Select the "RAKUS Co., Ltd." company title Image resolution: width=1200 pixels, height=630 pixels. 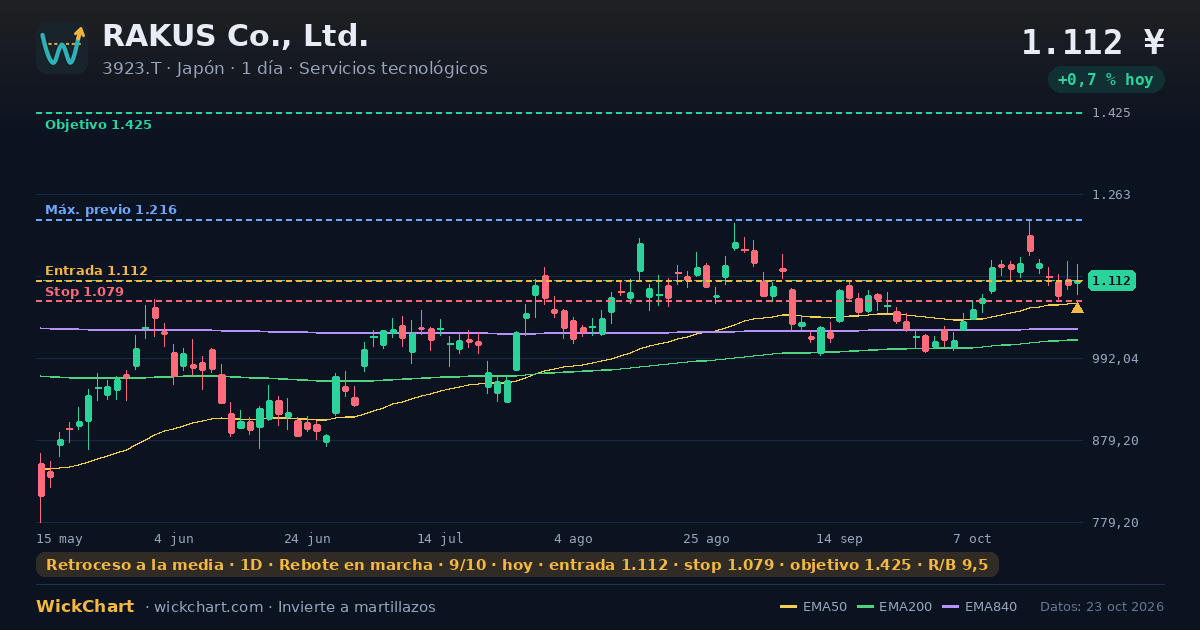click(x=235, y=36)
